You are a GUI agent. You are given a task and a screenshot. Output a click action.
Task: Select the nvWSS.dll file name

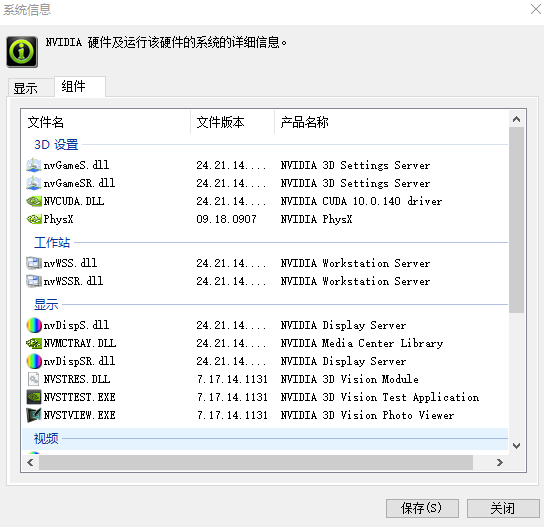70,263
